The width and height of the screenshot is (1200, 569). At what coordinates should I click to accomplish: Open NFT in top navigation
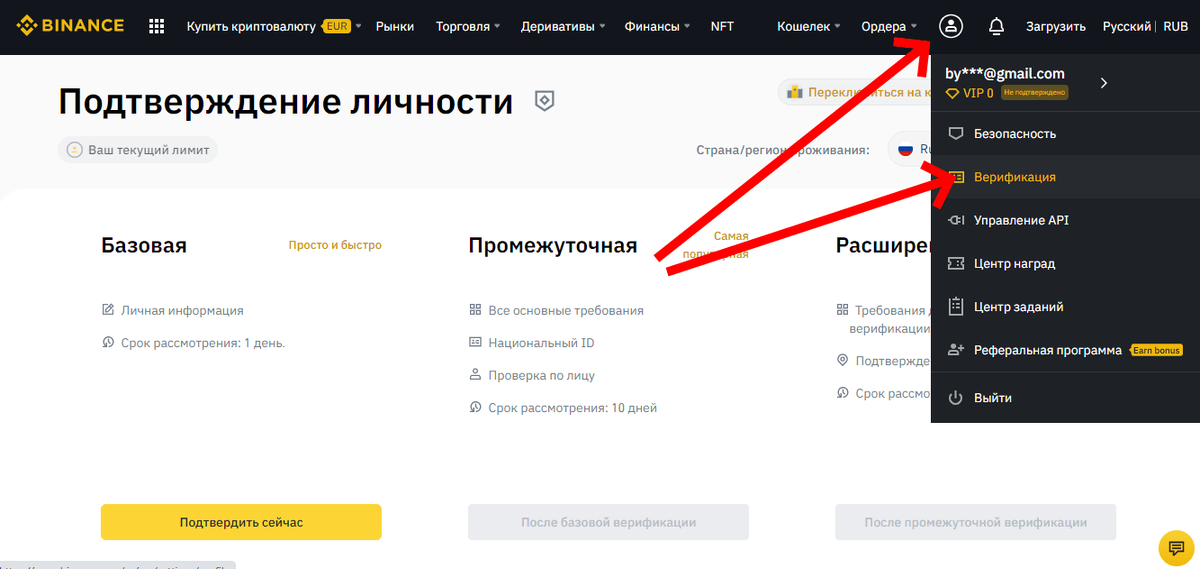click(722, 26)
